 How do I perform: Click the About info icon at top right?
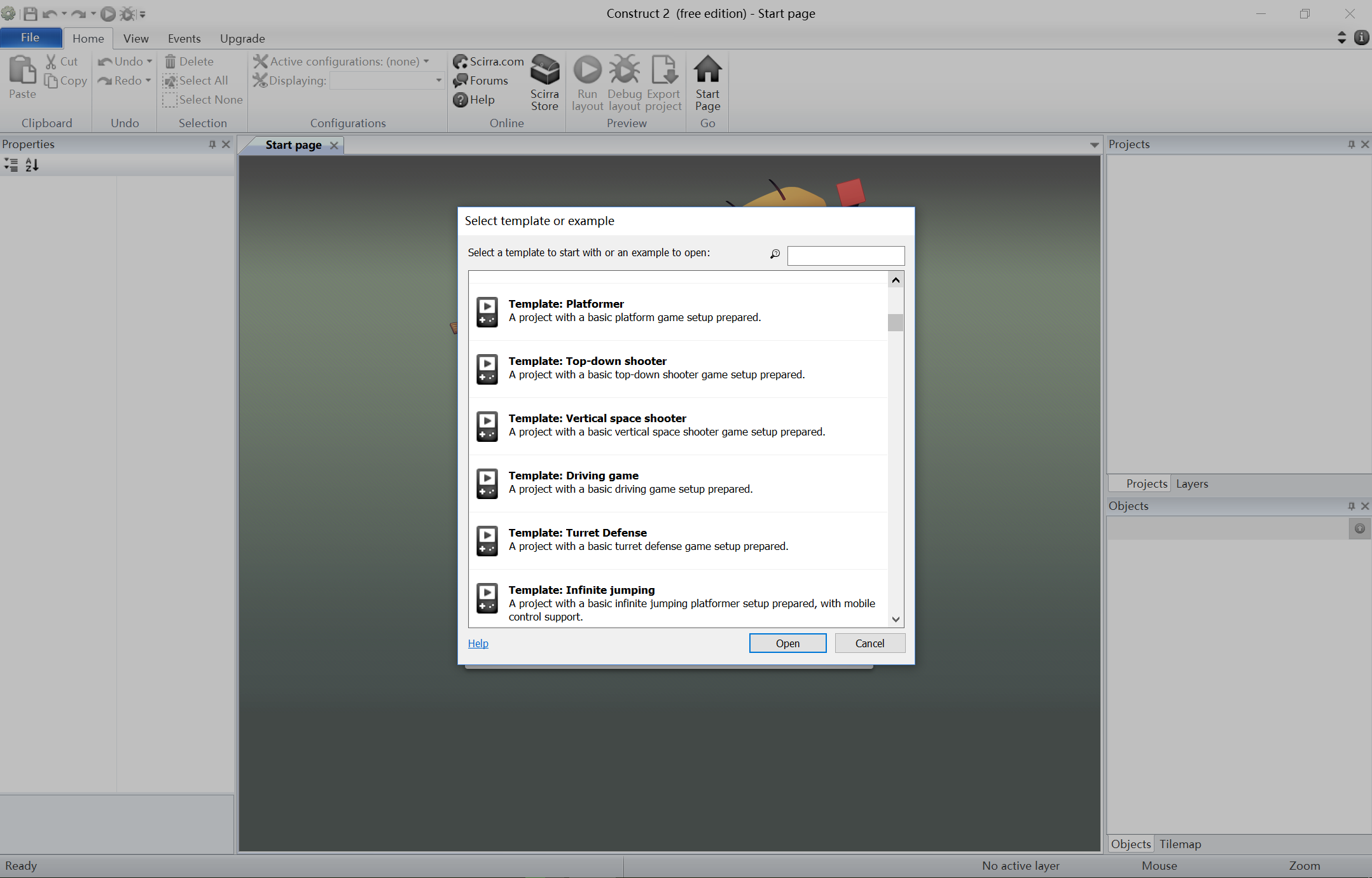[1362, 38]
